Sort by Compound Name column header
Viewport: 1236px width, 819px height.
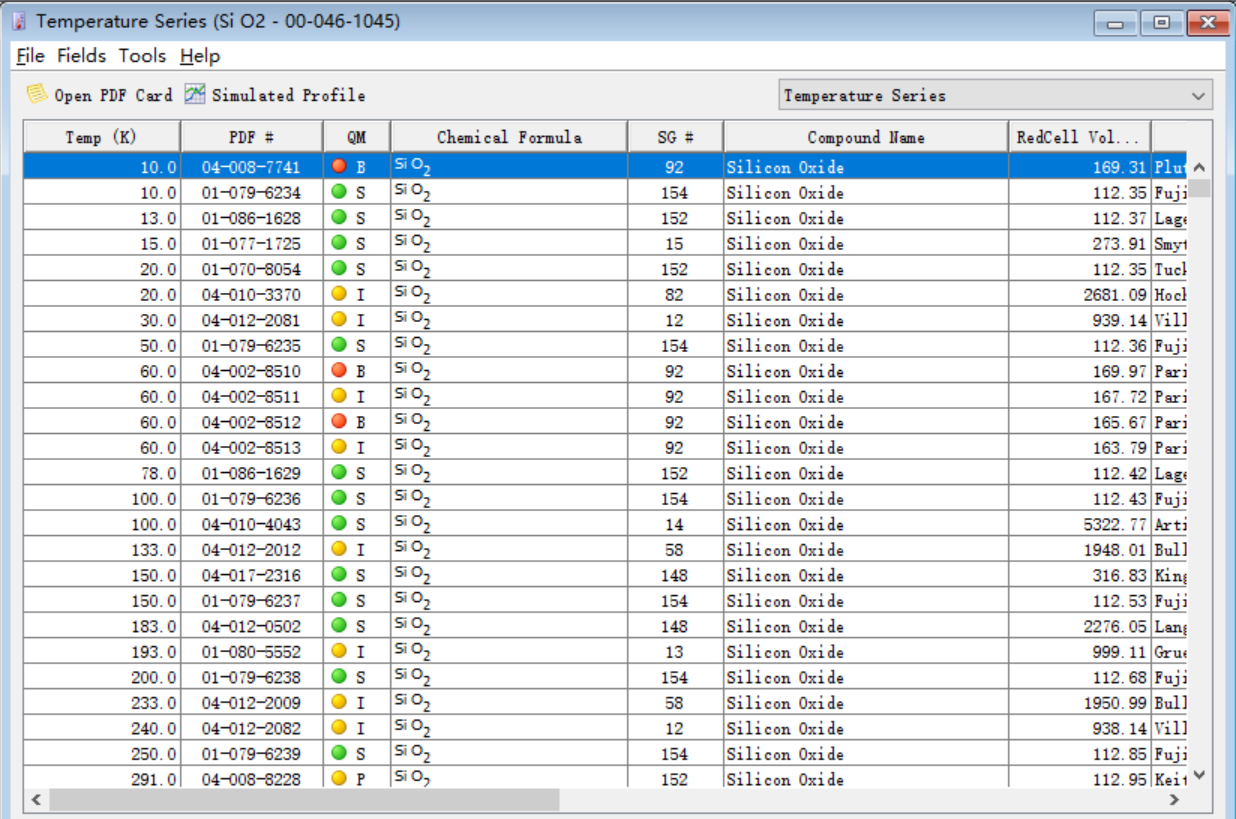pos(866,137)
